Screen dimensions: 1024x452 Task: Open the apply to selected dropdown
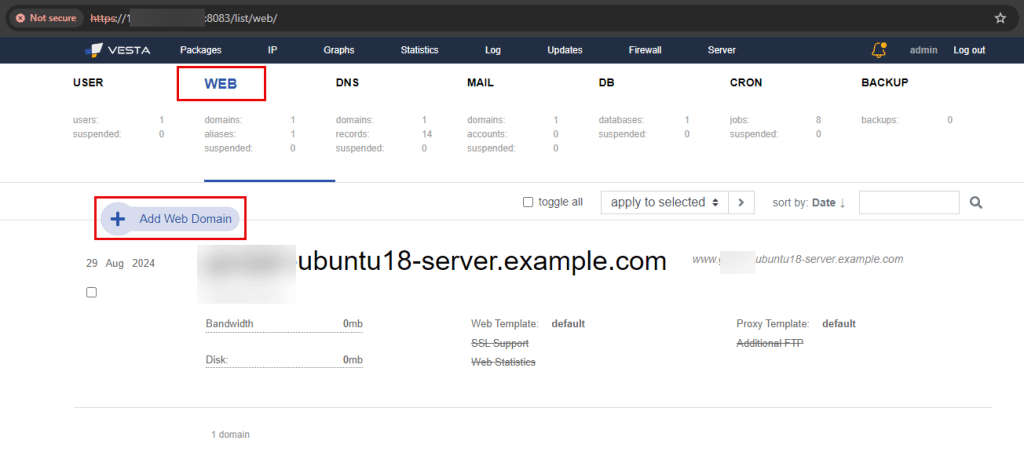[663, 203]
